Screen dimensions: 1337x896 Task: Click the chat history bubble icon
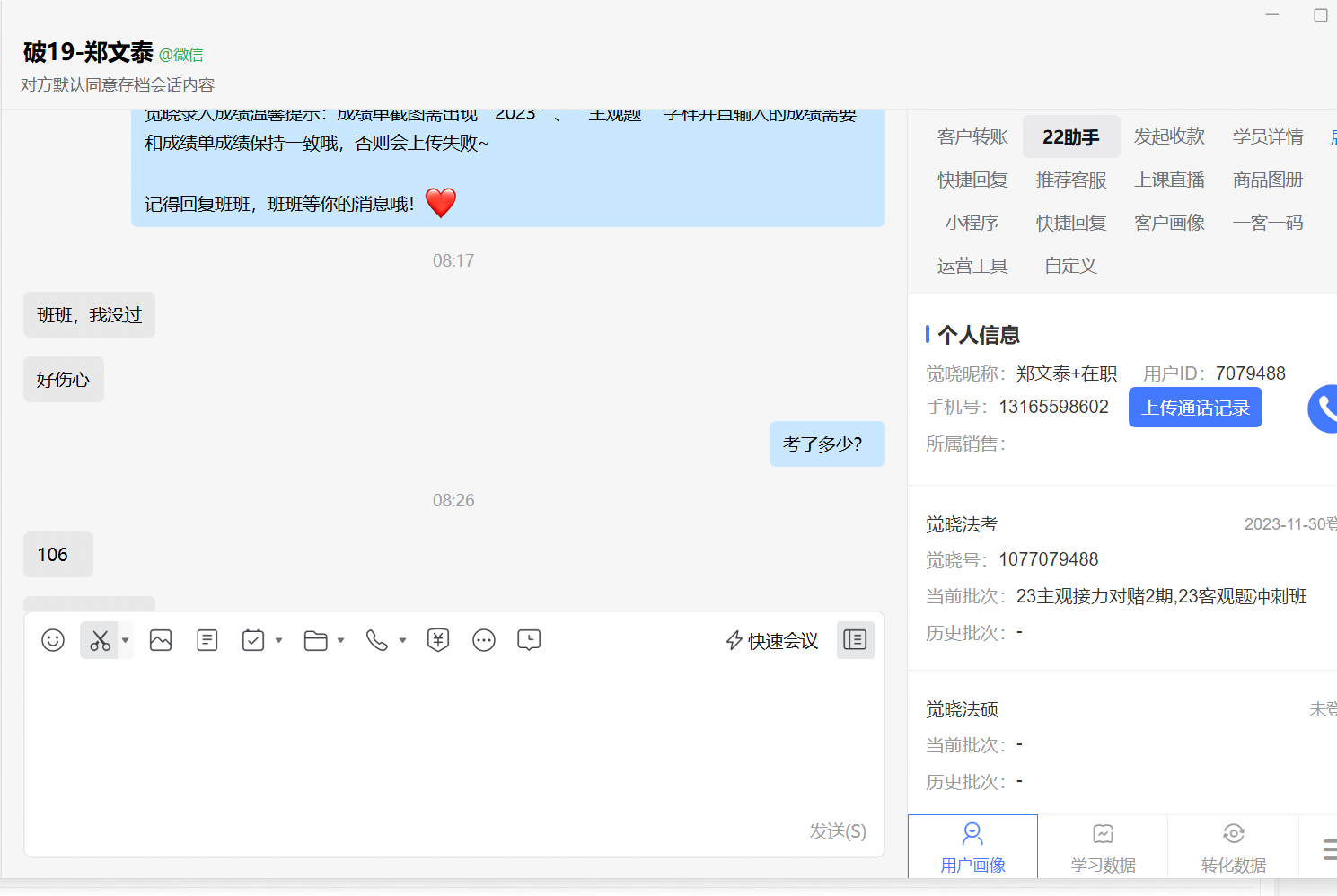pos(529,640)
